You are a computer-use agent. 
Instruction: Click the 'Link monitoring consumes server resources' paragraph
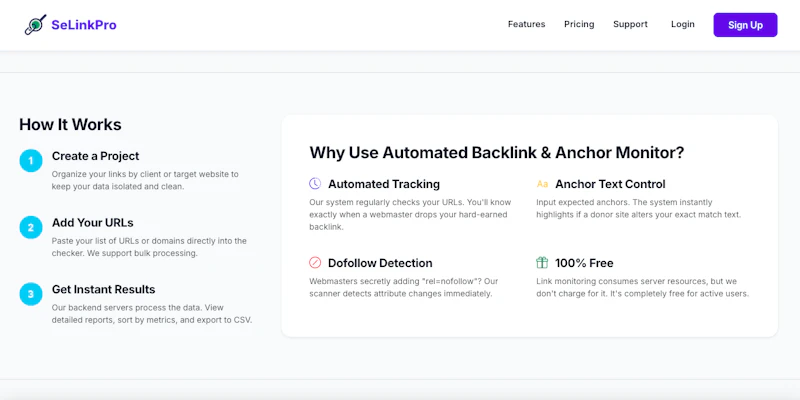point(642,287)
